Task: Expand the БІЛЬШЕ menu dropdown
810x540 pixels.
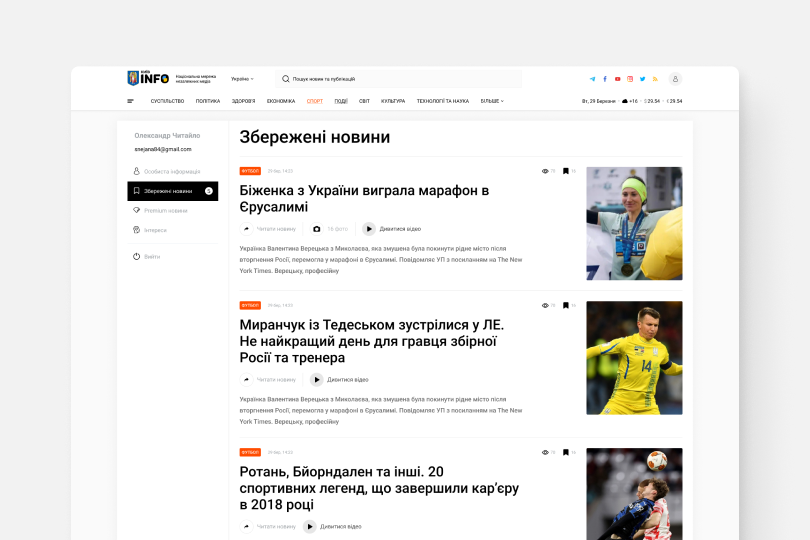Action: coord(492,101)
